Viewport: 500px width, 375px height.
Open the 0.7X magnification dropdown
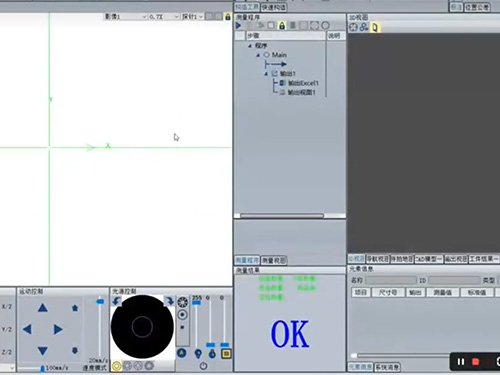click(x=164, y=17)
